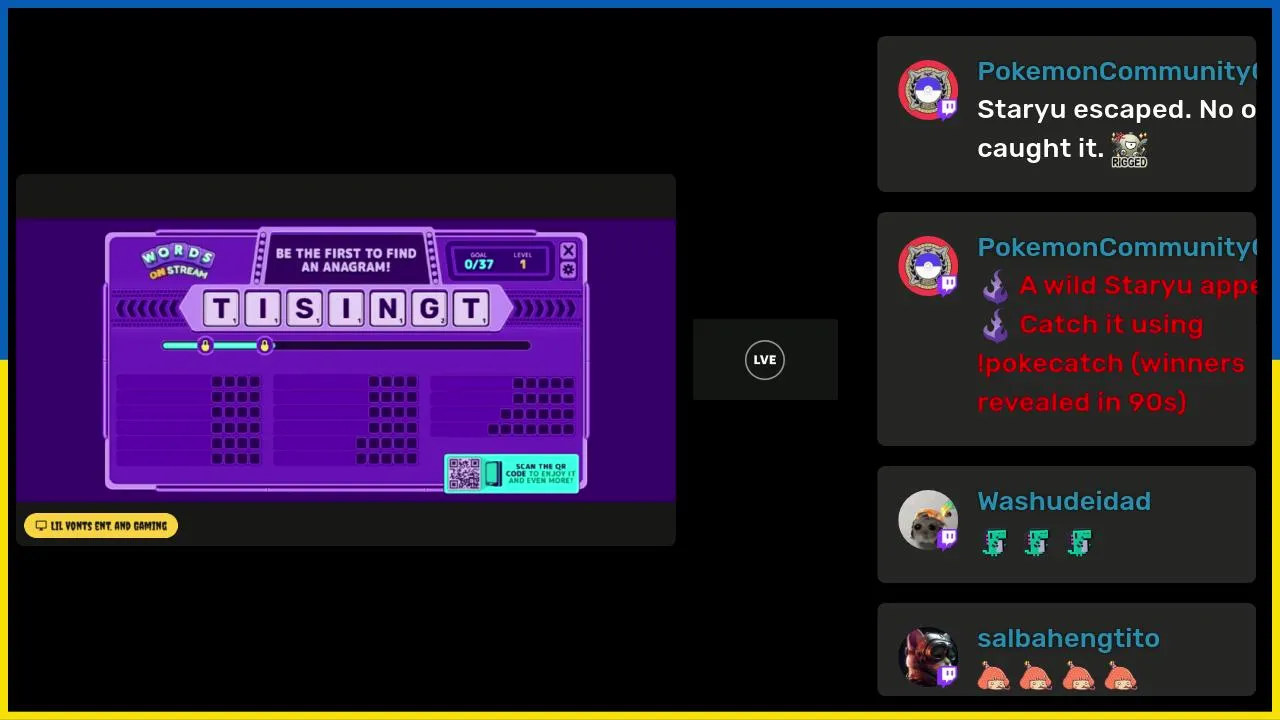Click the Twitch badge on Washudeidad's avatar
The height and width of the screenshot is (720, 1280).
coord(947,539)
